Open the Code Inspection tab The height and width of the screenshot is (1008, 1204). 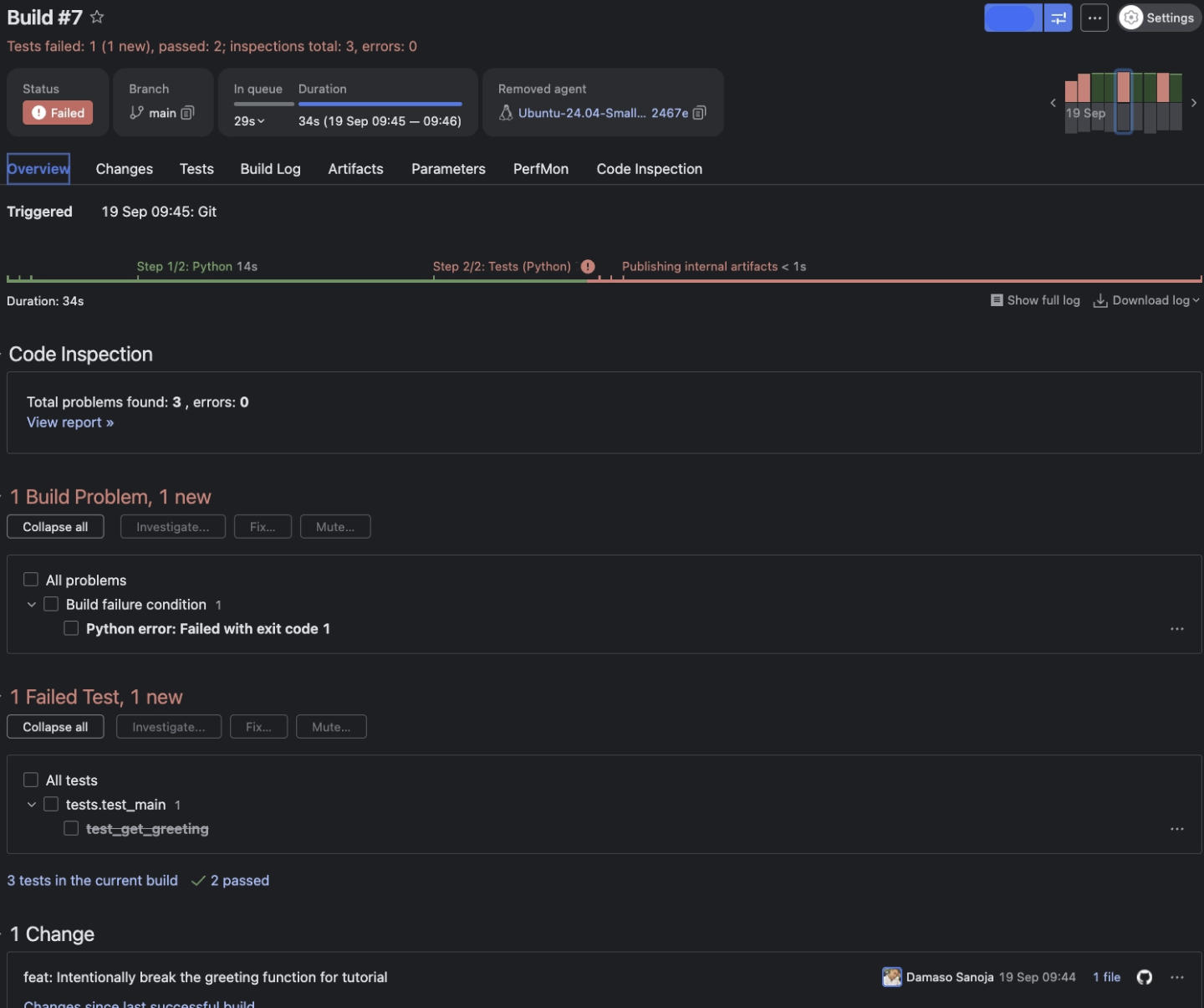pyautogui.click(x=650, y=169)
